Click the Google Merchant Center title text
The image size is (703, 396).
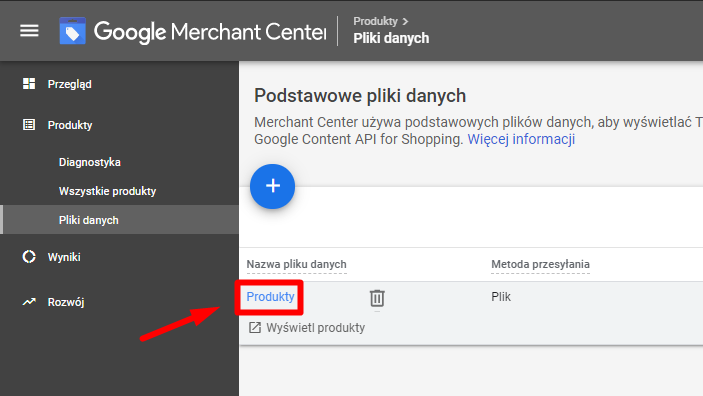210,32
